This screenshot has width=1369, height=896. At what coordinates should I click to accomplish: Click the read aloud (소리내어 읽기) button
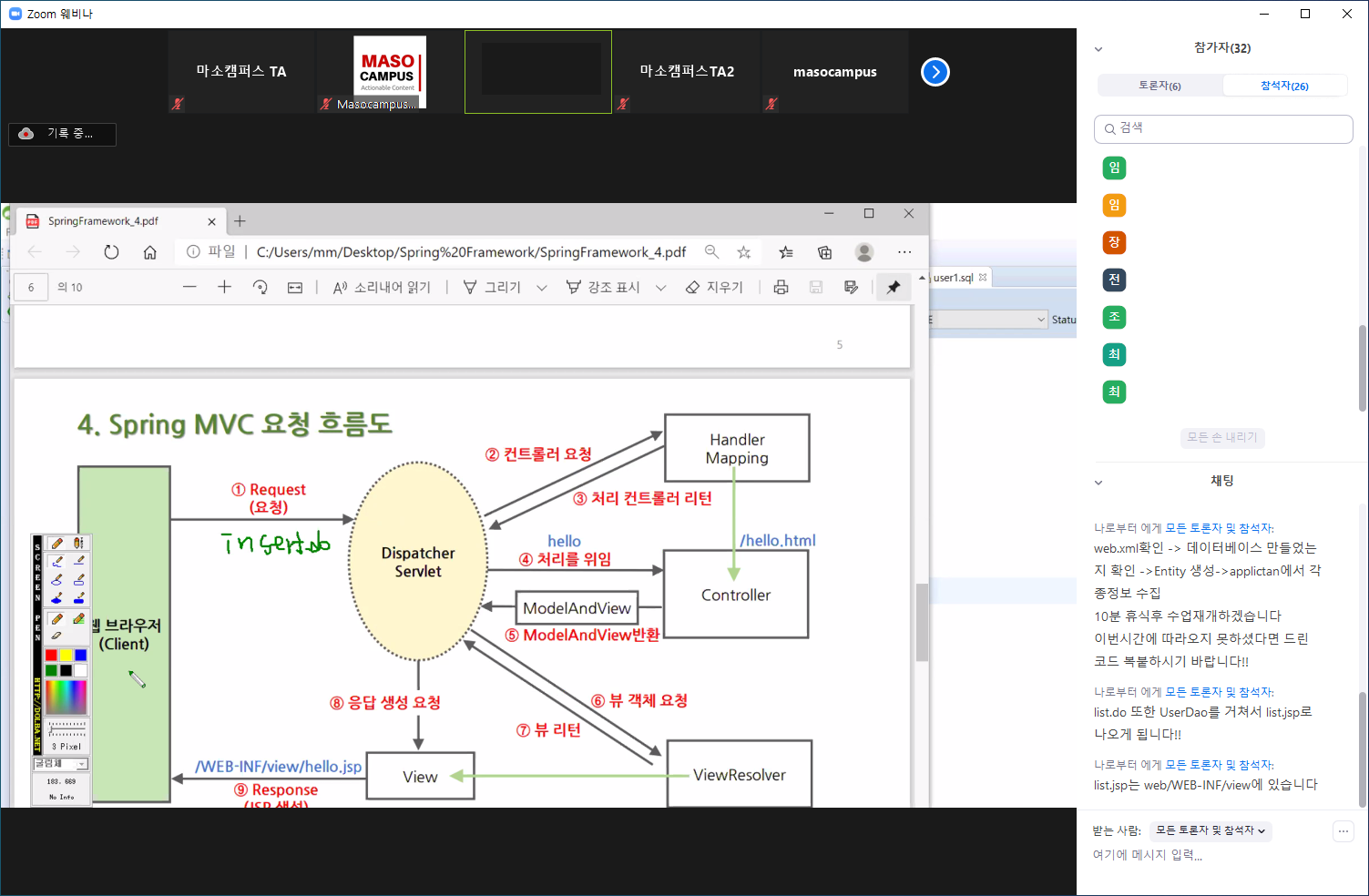(382, 288)
